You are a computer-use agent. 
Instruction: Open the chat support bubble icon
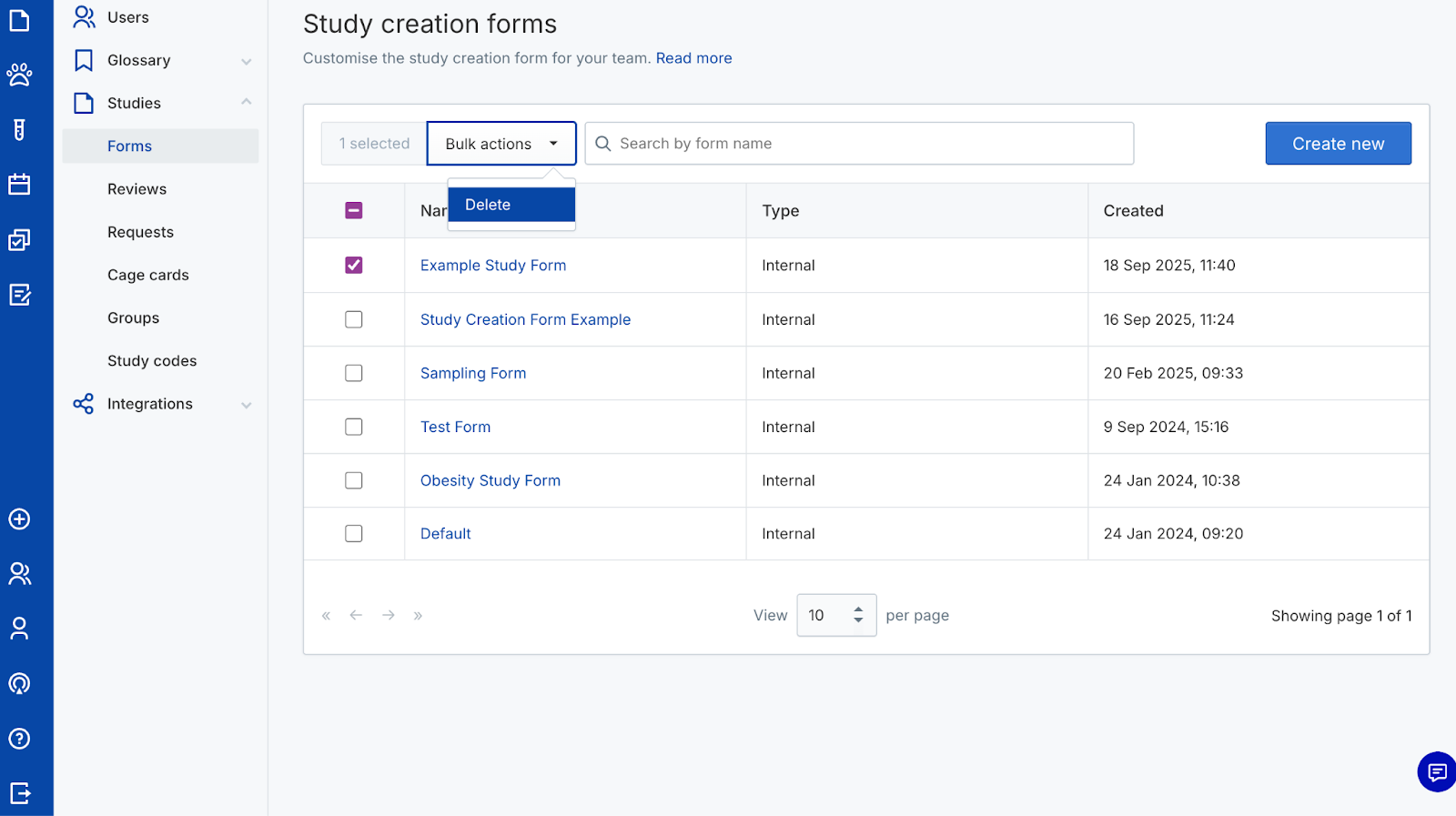click(x=1437, y=772)
